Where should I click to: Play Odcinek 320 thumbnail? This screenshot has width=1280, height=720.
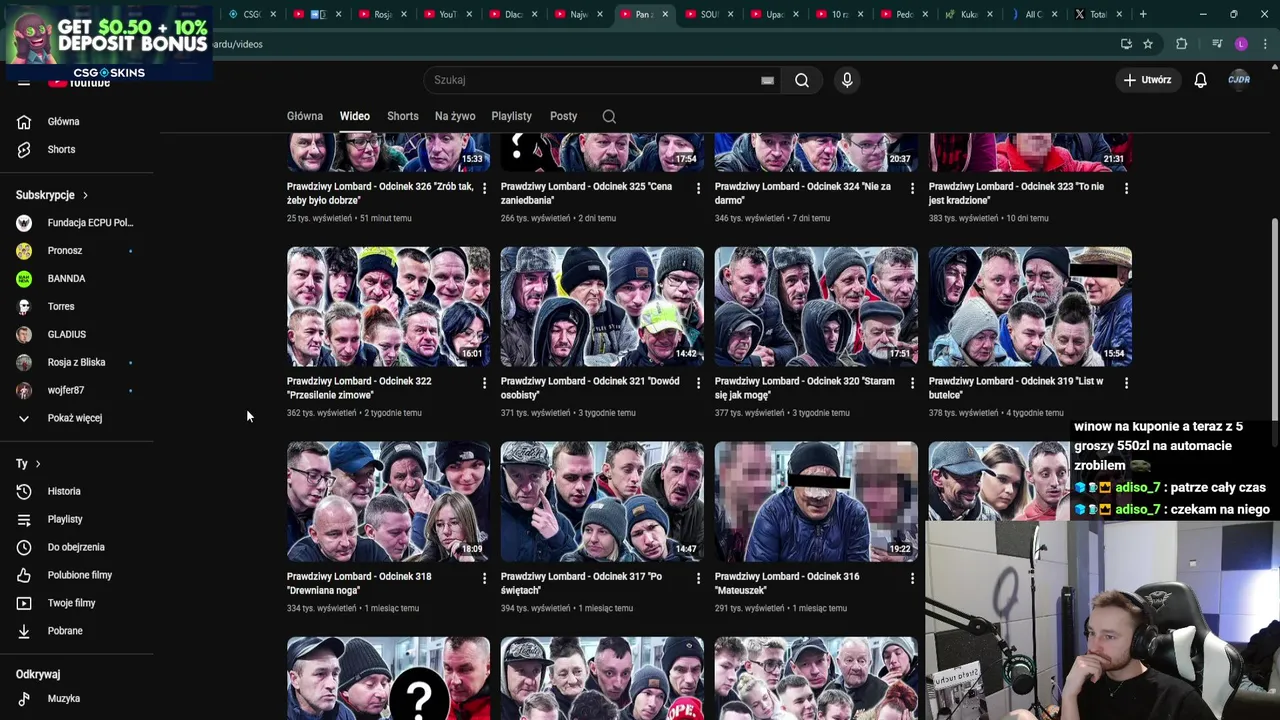pyautogui.click(x=816, y=306)
